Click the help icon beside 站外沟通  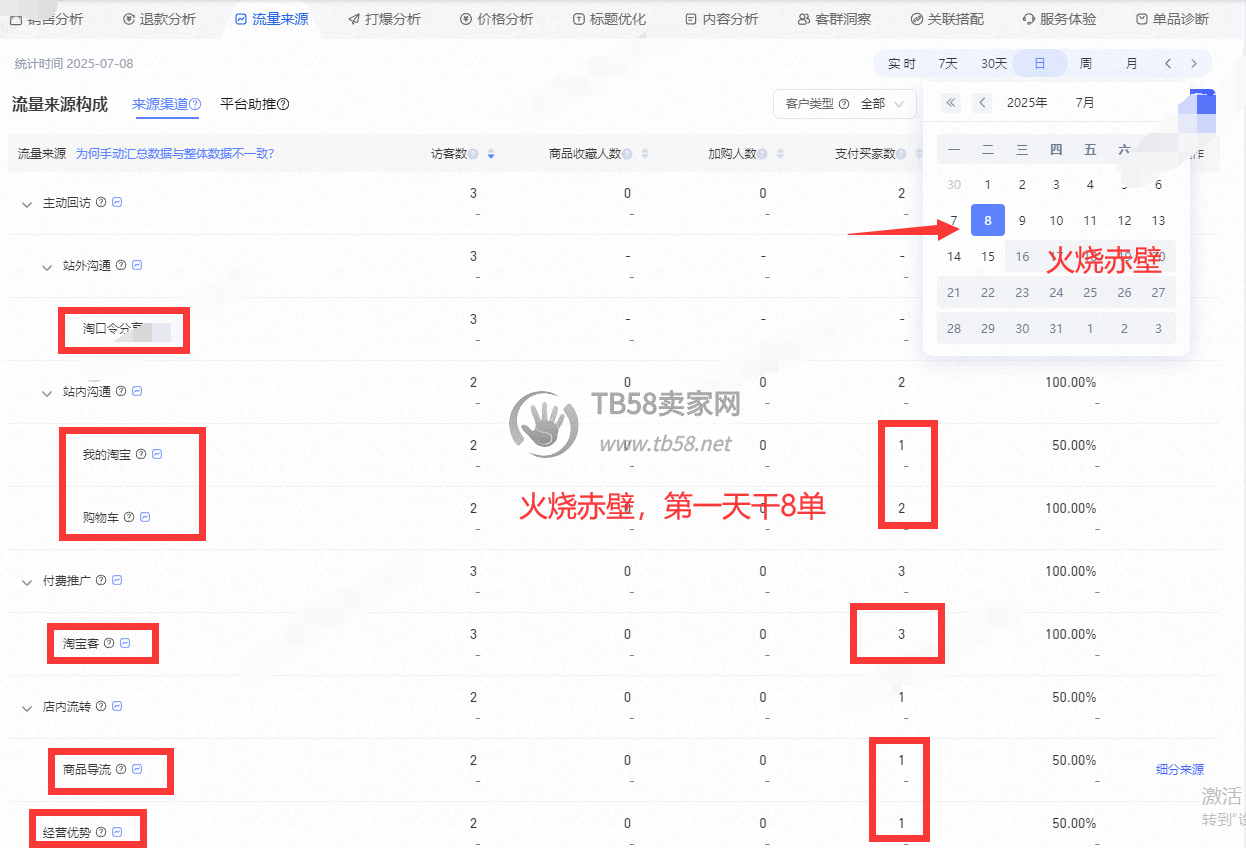pos(121,265)
